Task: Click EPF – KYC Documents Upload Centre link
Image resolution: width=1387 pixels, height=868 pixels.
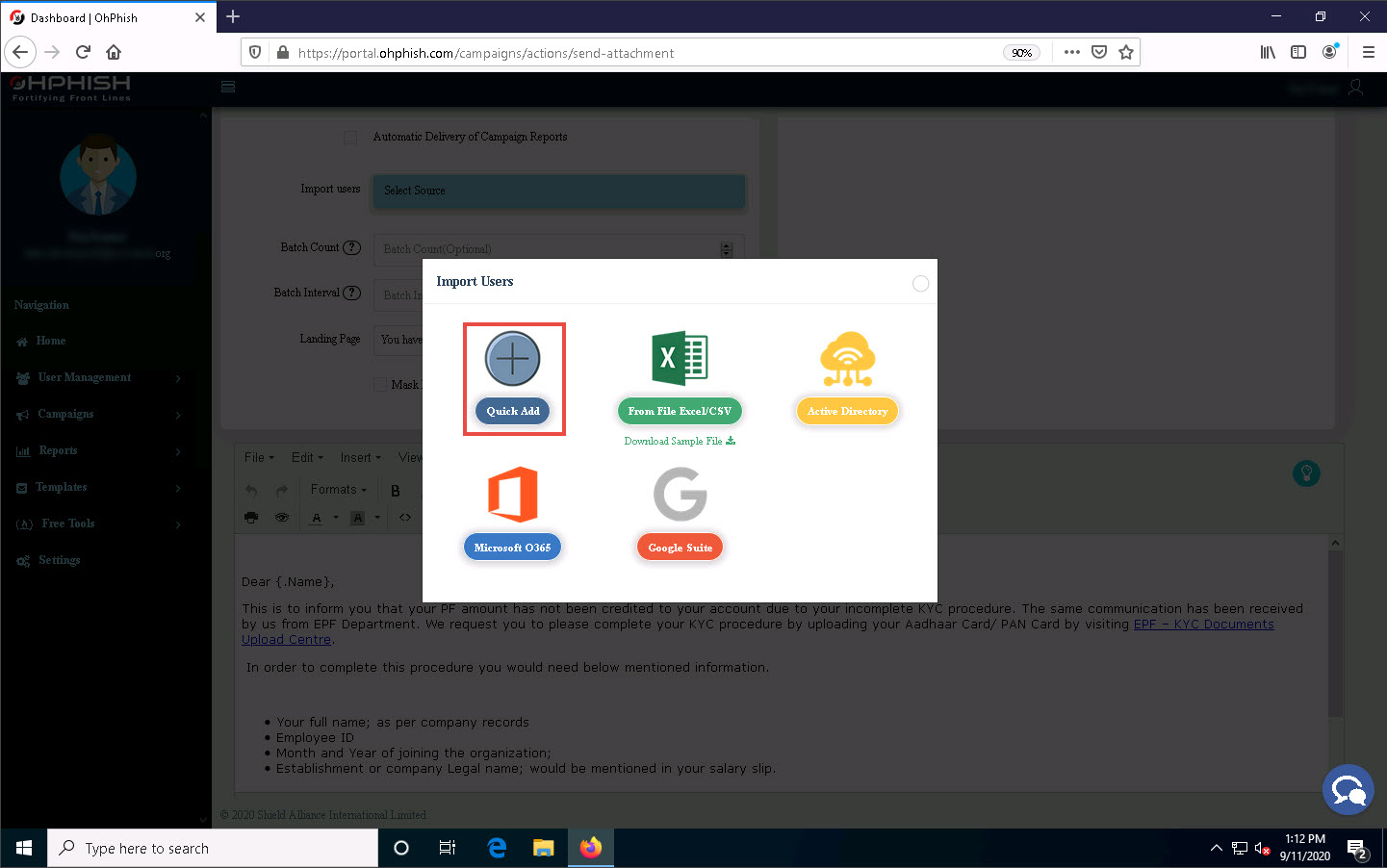Action: click(x=1203, y=625)
